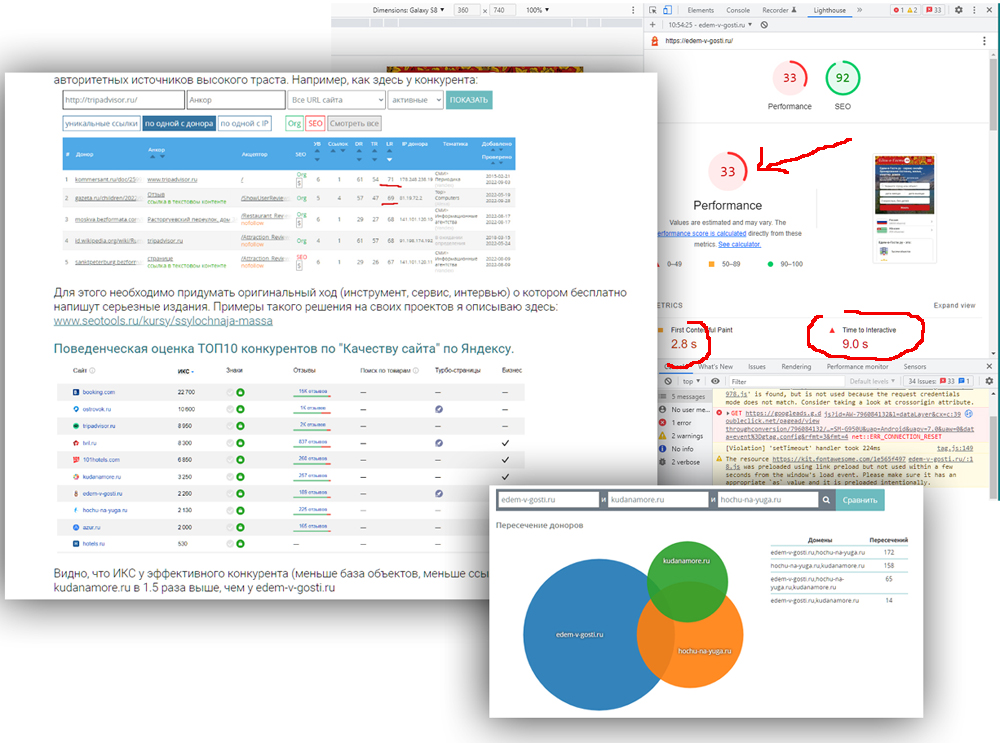Open DevTools settings gear beside the issue badges
Image resolution: width=1000 pixels, height=743 pixels.
coord(959,10)
